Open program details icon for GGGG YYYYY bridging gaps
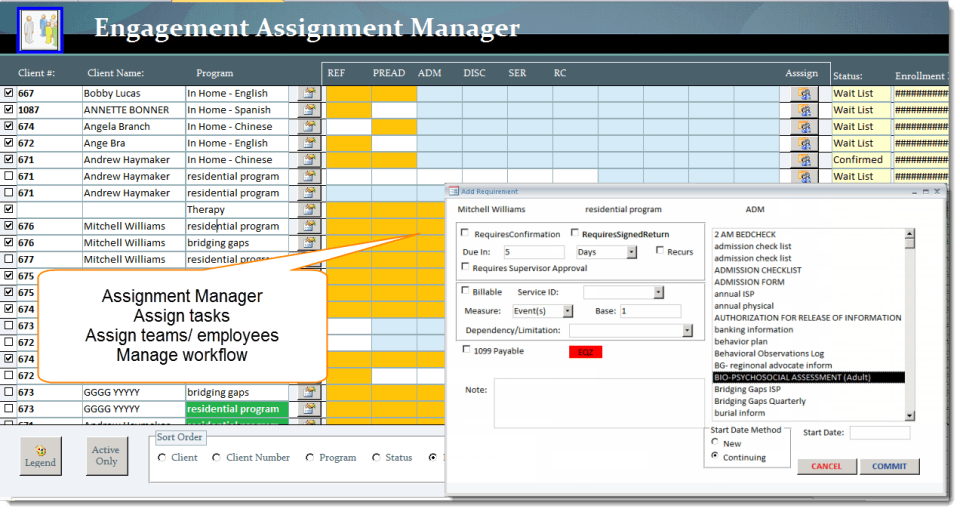960x512 pixels. point(309,392)
